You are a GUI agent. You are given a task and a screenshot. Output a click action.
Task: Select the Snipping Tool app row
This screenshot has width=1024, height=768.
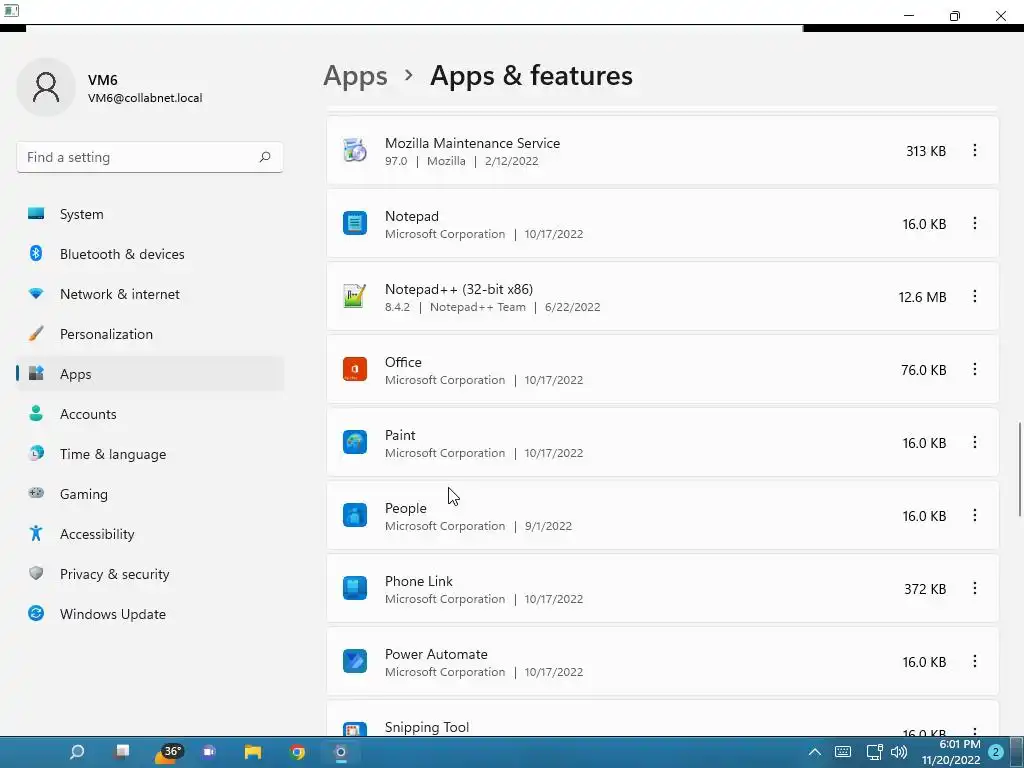tap(662, 719)
